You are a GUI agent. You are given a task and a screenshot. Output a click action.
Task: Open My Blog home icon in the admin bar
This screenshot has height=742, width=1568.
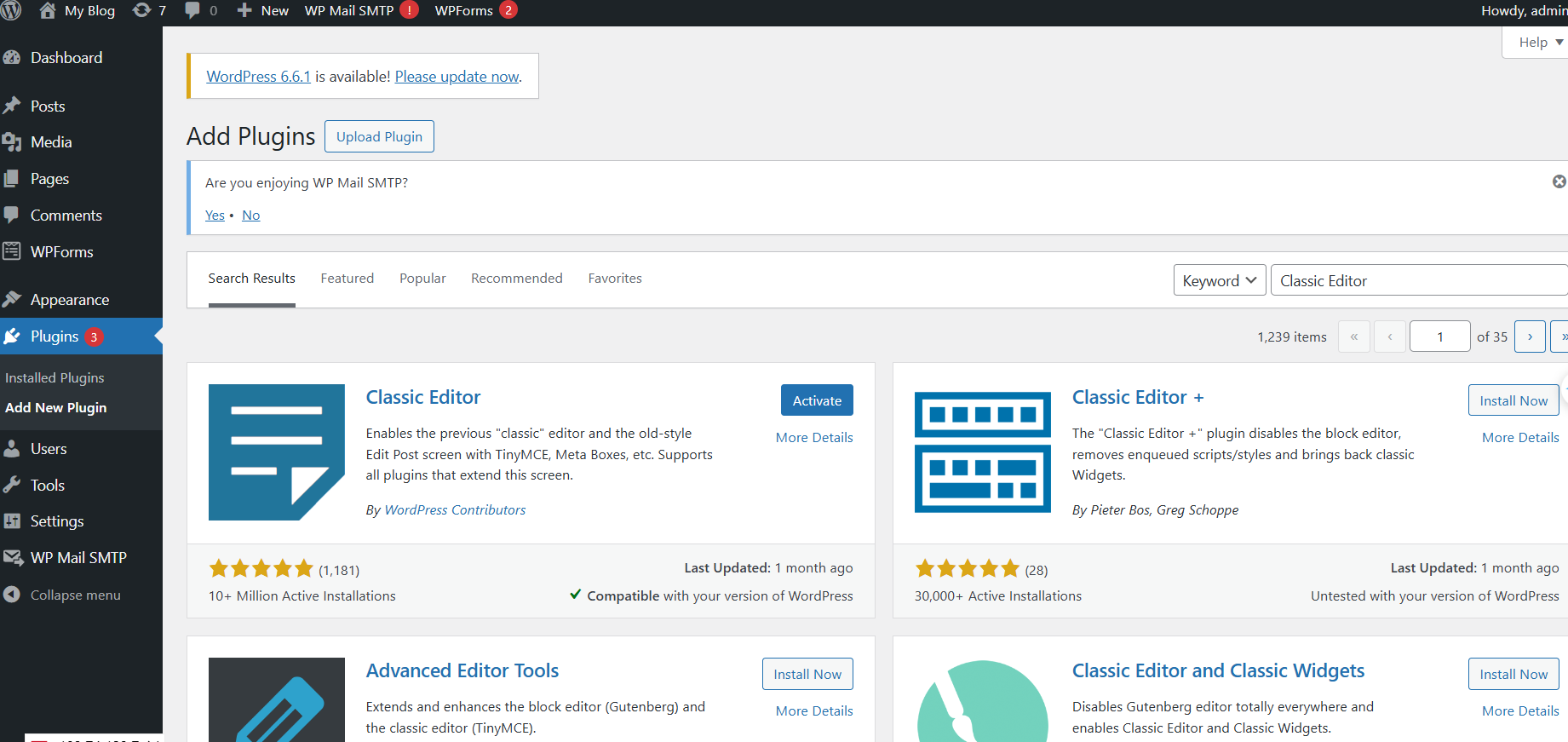coord(48,10)
